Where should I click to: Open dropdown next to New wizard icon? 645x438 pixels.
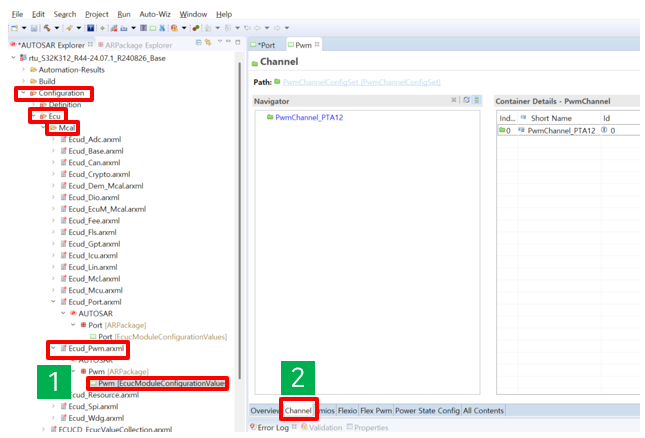[x=24, y=28]
